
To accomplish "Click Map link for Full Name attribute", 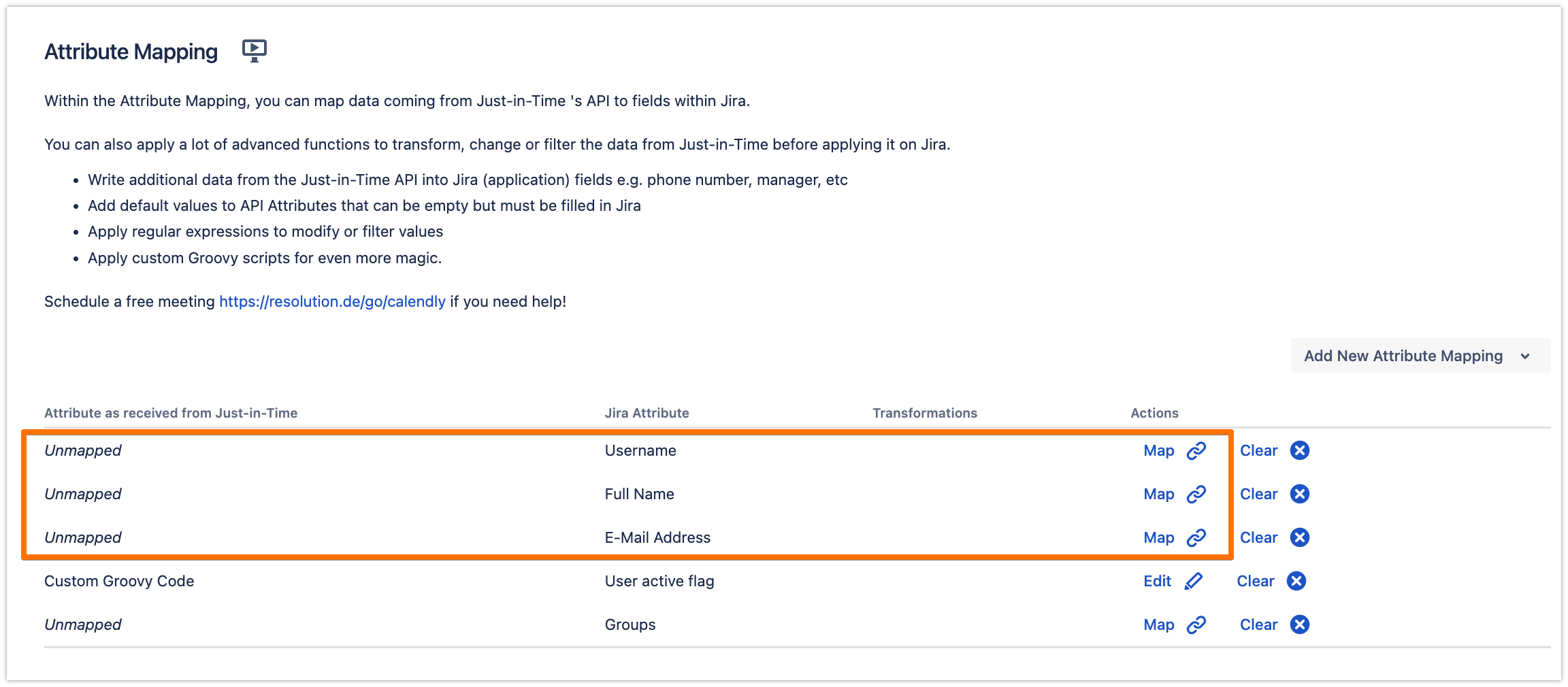I will click(x=1158, y=495).
